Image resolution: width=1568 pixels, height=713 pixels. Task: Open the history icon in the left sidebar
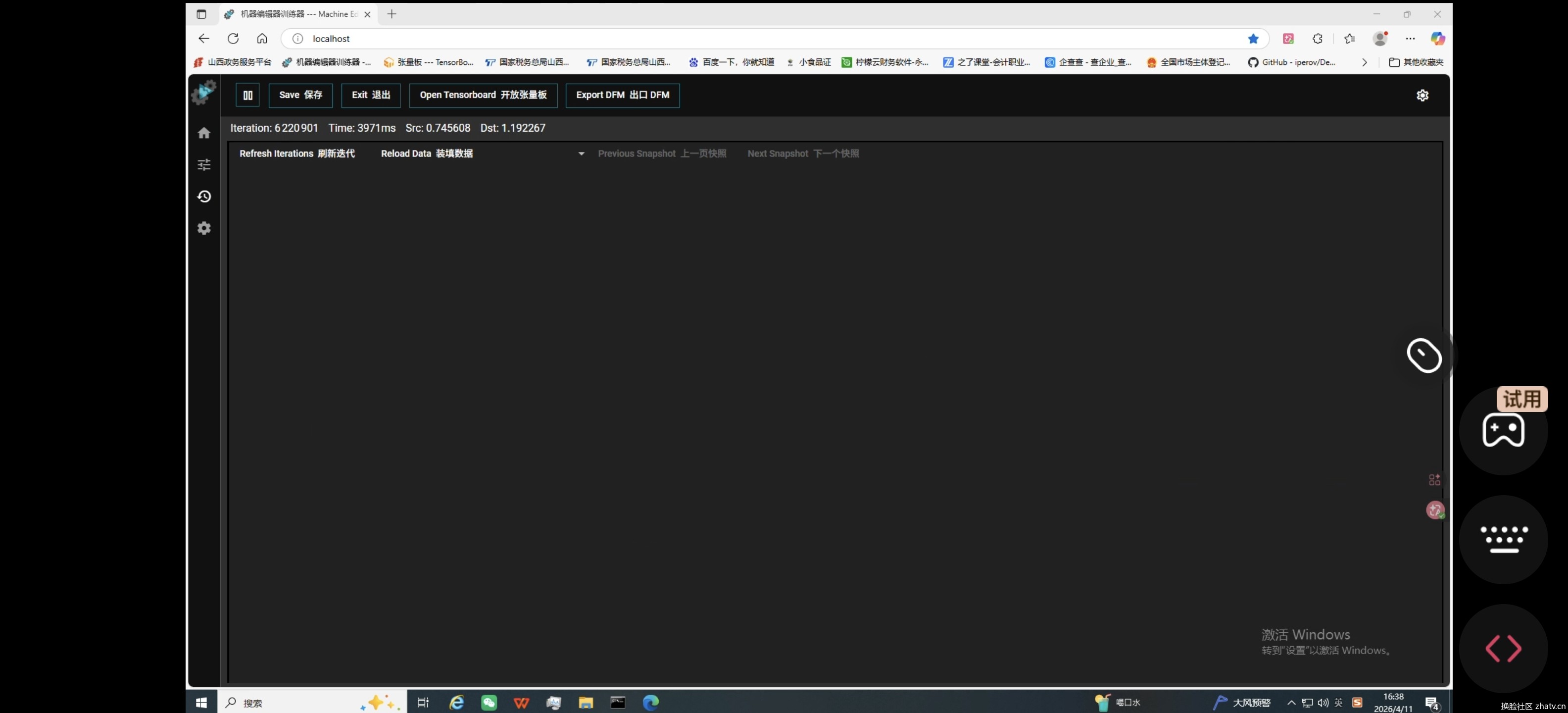pyautogui.click(x=204, y=196)
